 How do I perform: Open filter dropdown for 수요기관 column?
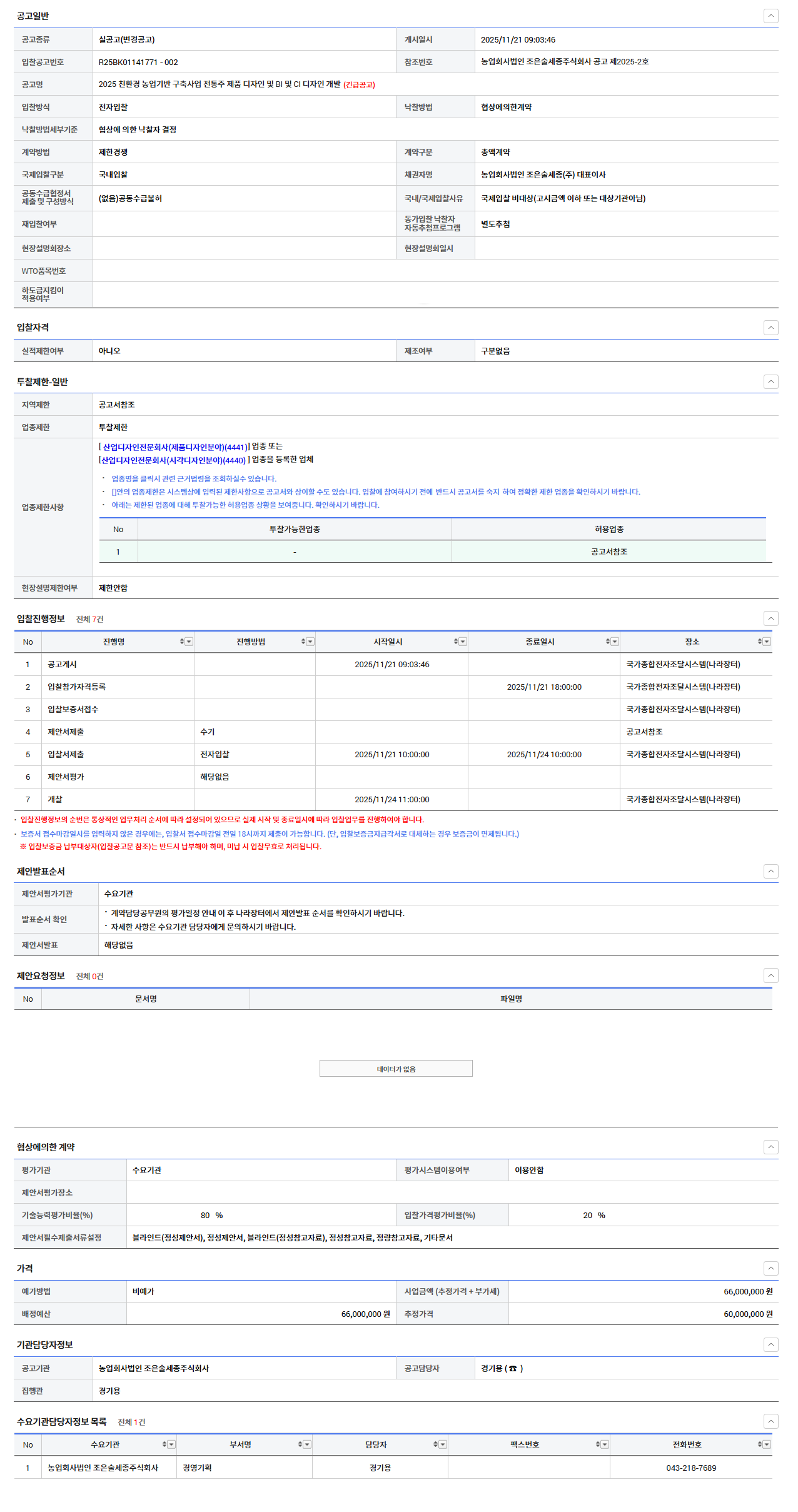click(171, 1444)
